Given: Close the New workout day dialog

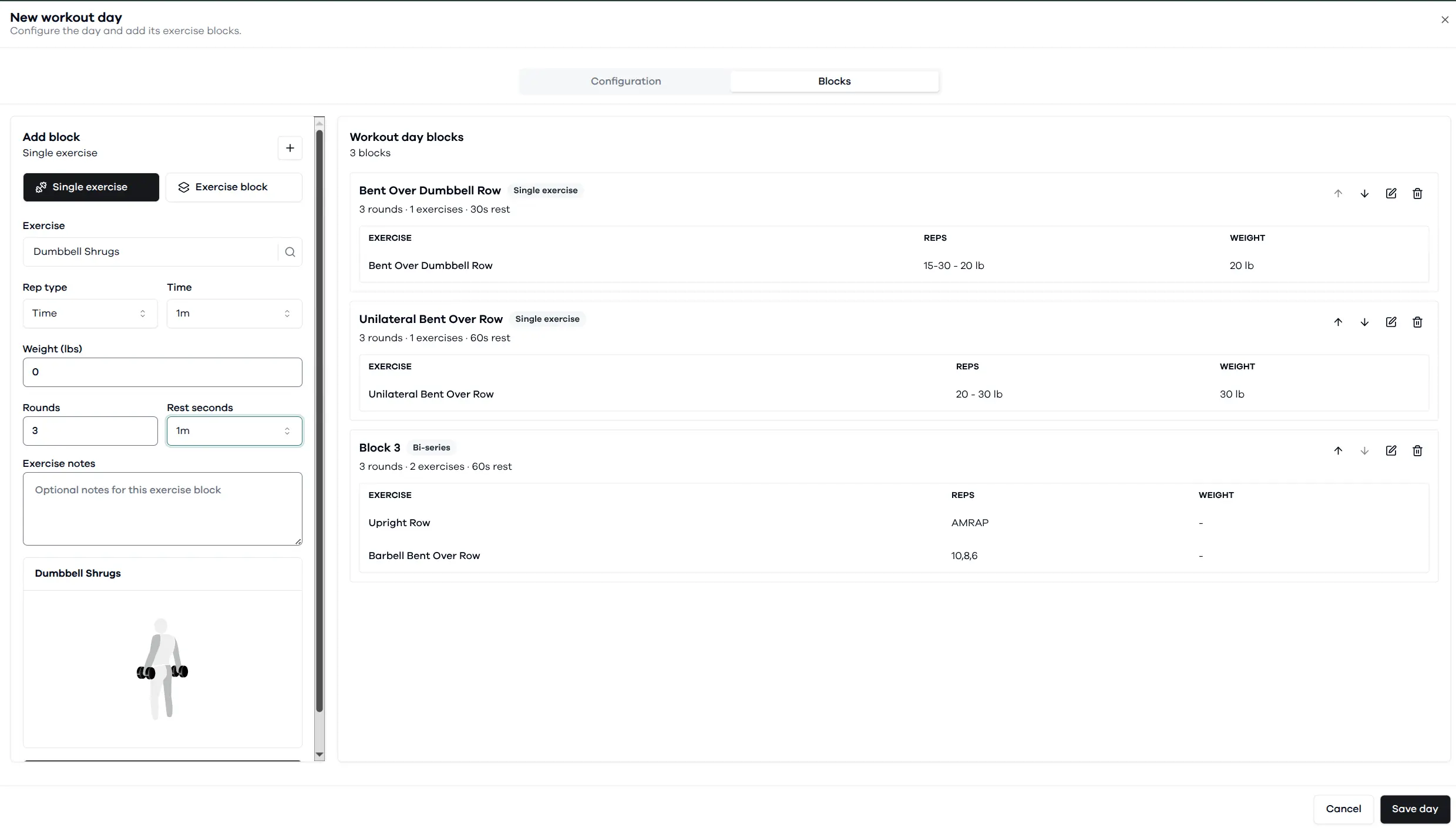Looking at the screenshot, I should [x=1444, y=19].
